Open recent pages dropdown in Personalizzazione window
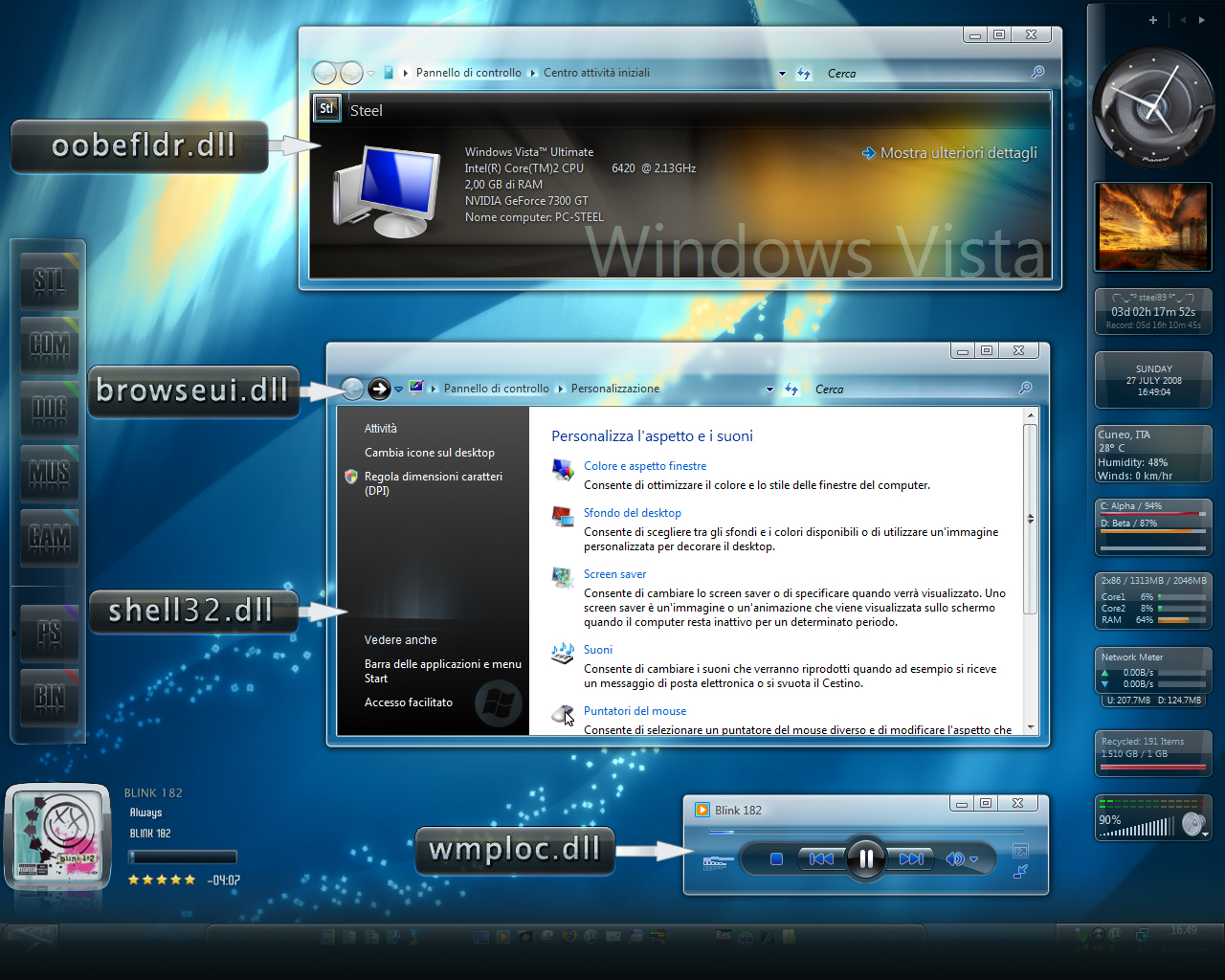 [x=399, y=390]
